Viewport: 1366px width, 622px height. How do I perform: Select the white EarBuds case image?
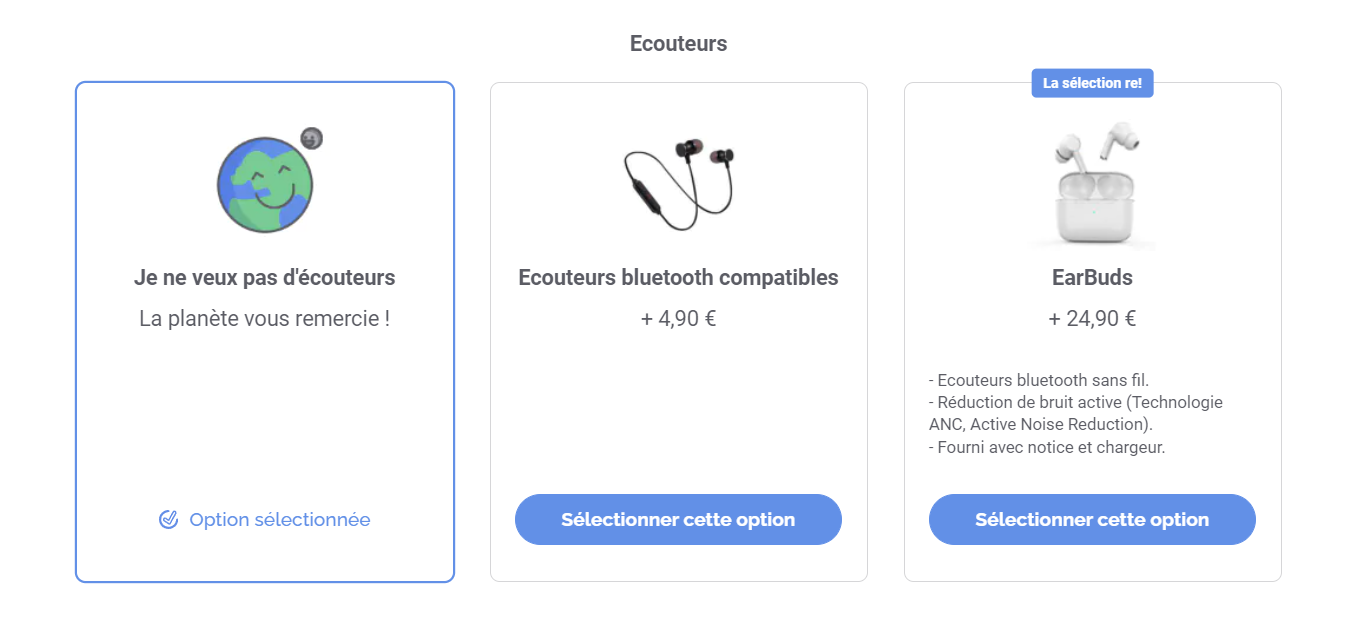pyautogui.click(x=1093, y=185)
